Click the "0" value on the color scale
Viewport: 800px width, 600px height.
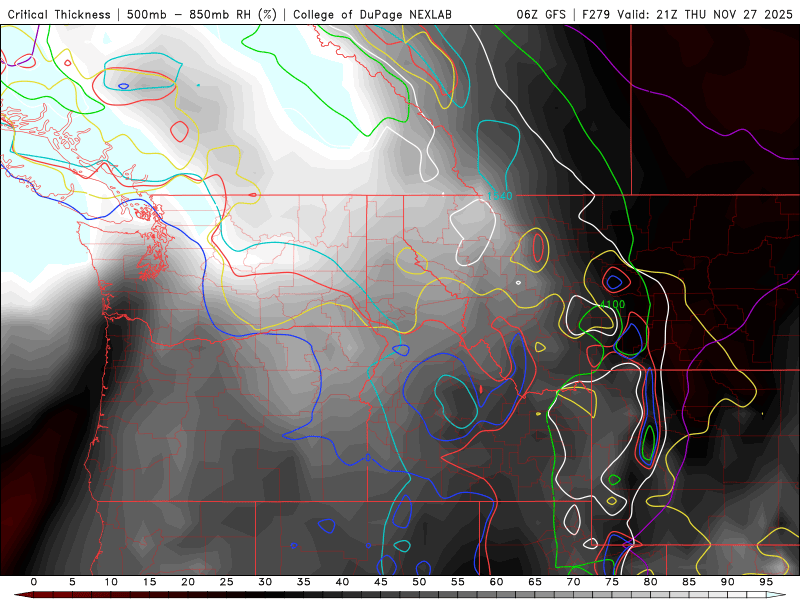[34, 582]
